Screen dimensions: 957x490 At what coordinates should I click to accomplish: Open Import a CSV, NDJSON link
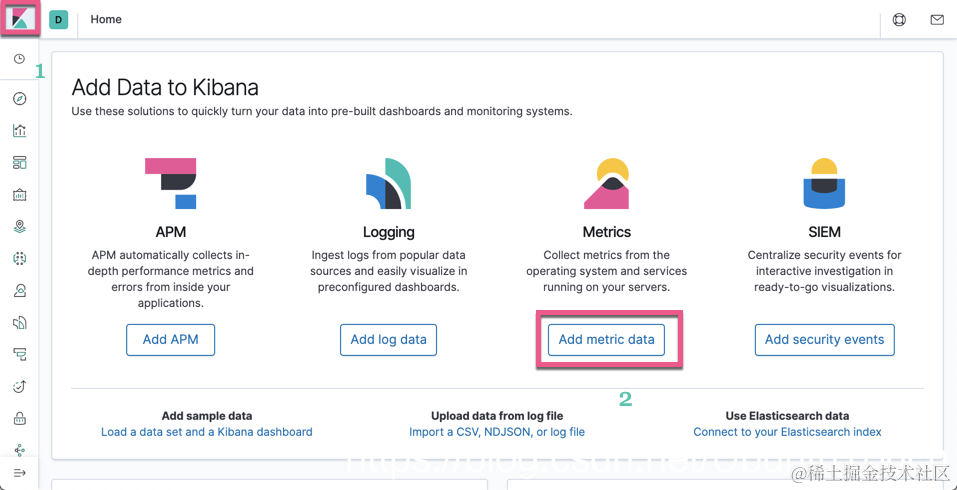point(497,432)
